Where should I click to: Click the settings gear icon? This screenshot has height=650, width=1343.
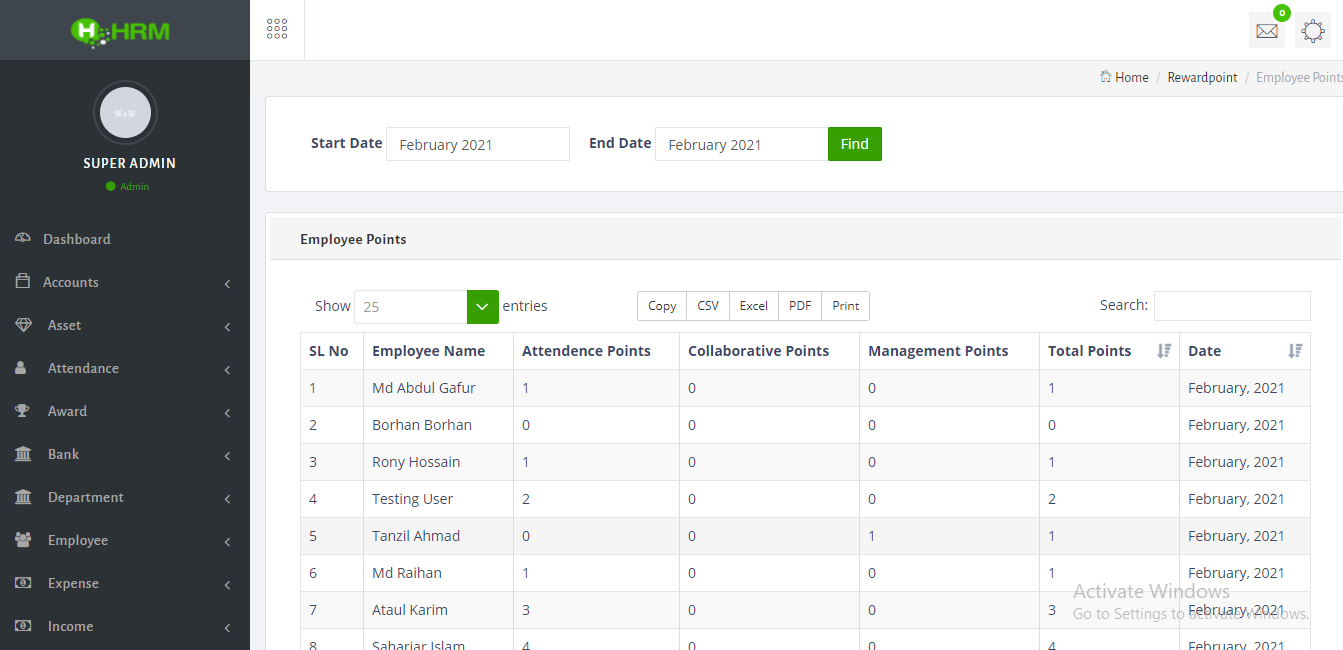pyautogui.click(x=1313, y=31)
